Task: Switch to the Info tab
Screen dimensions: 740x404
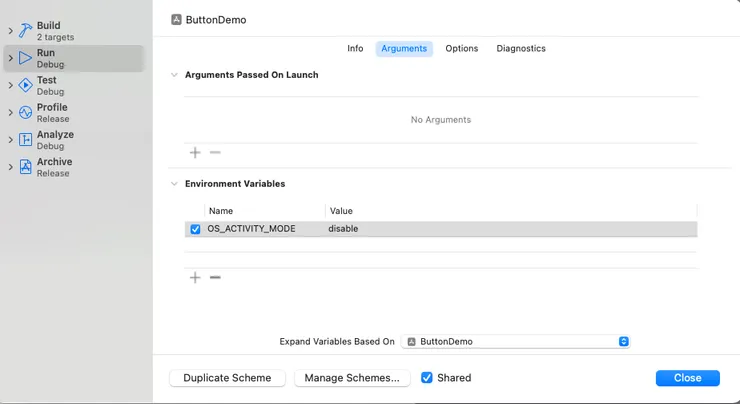Action: [355, 48]
